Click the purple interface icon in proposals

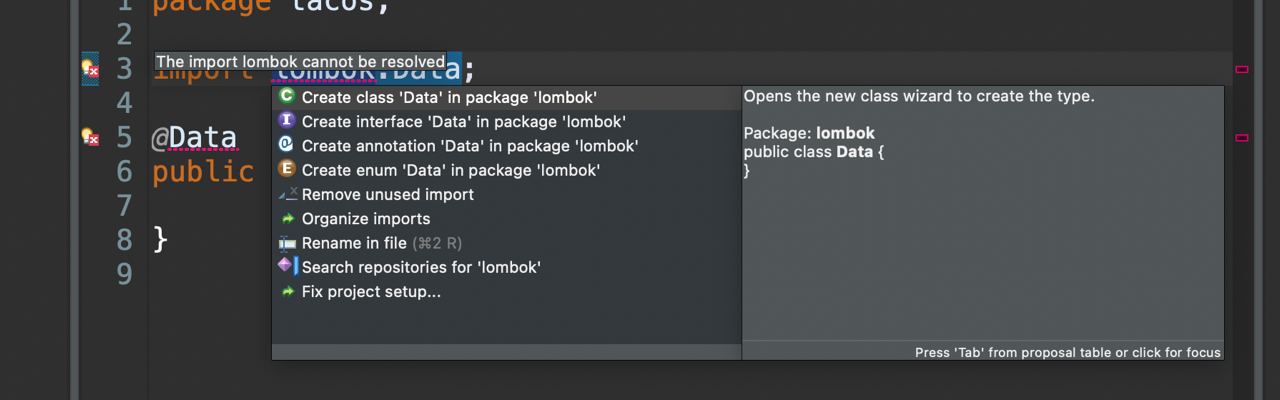pos(287,121)
